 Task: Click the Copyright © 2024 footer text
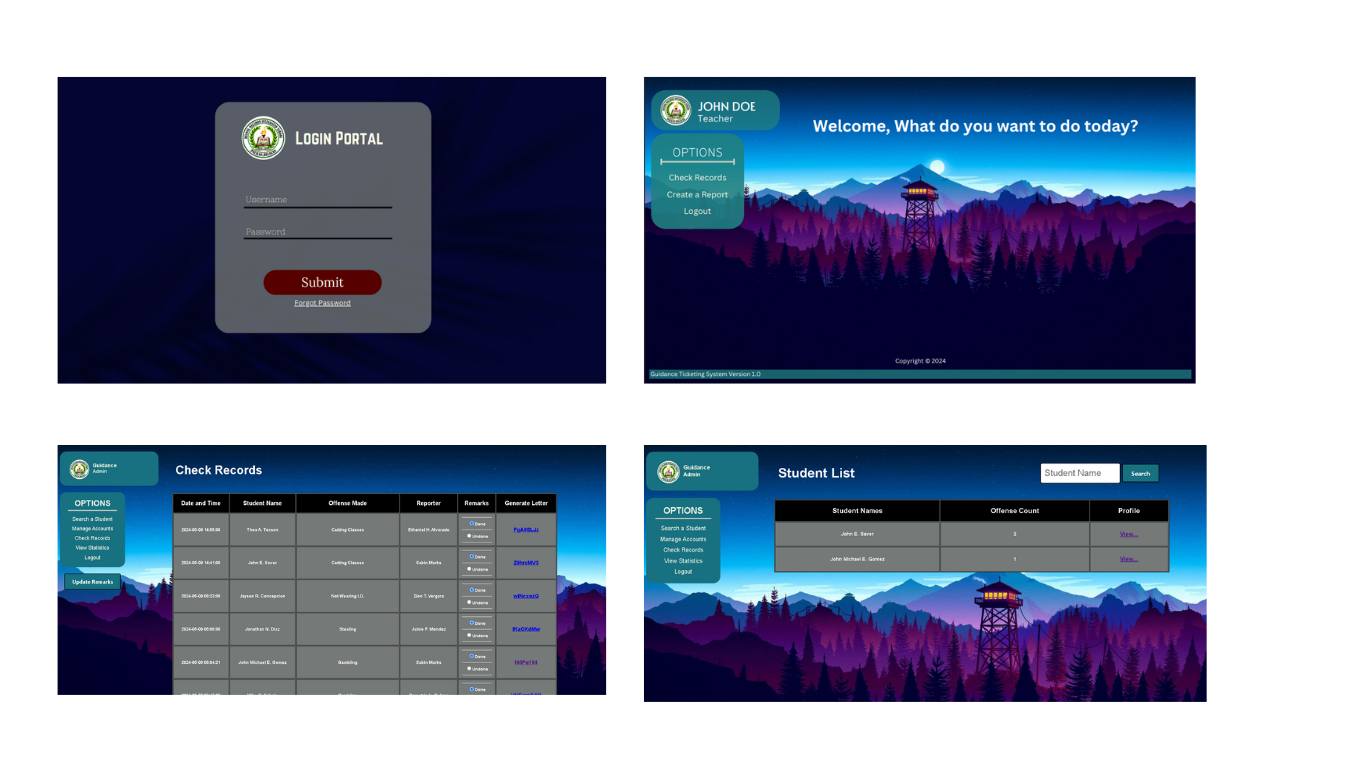point(920,361)
